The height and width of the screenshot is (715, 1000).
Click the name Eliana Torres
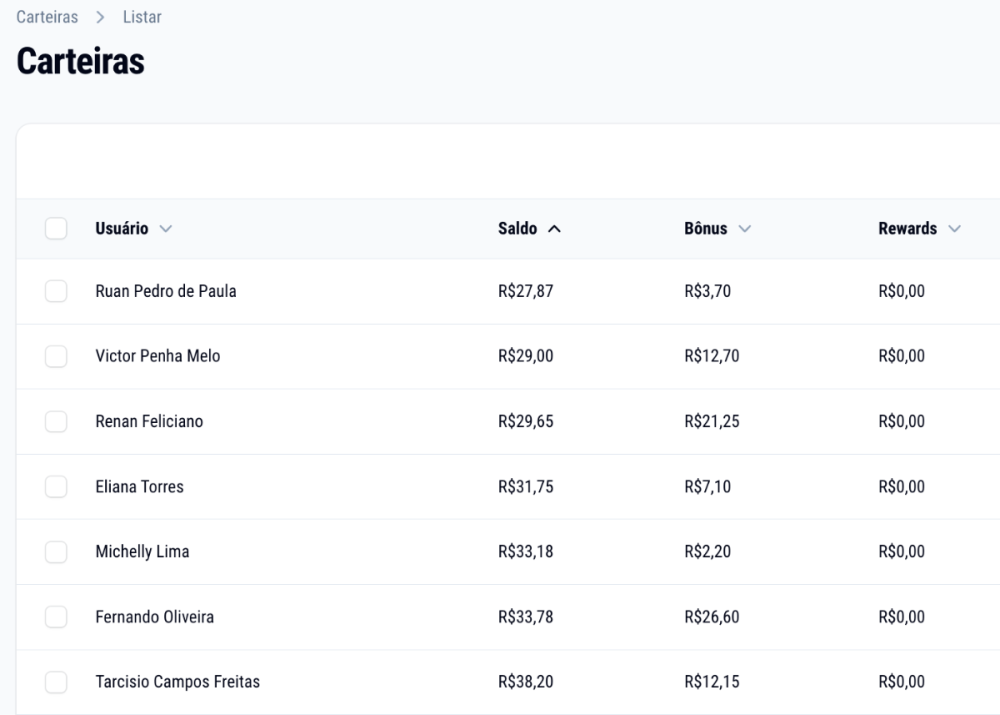140,487
